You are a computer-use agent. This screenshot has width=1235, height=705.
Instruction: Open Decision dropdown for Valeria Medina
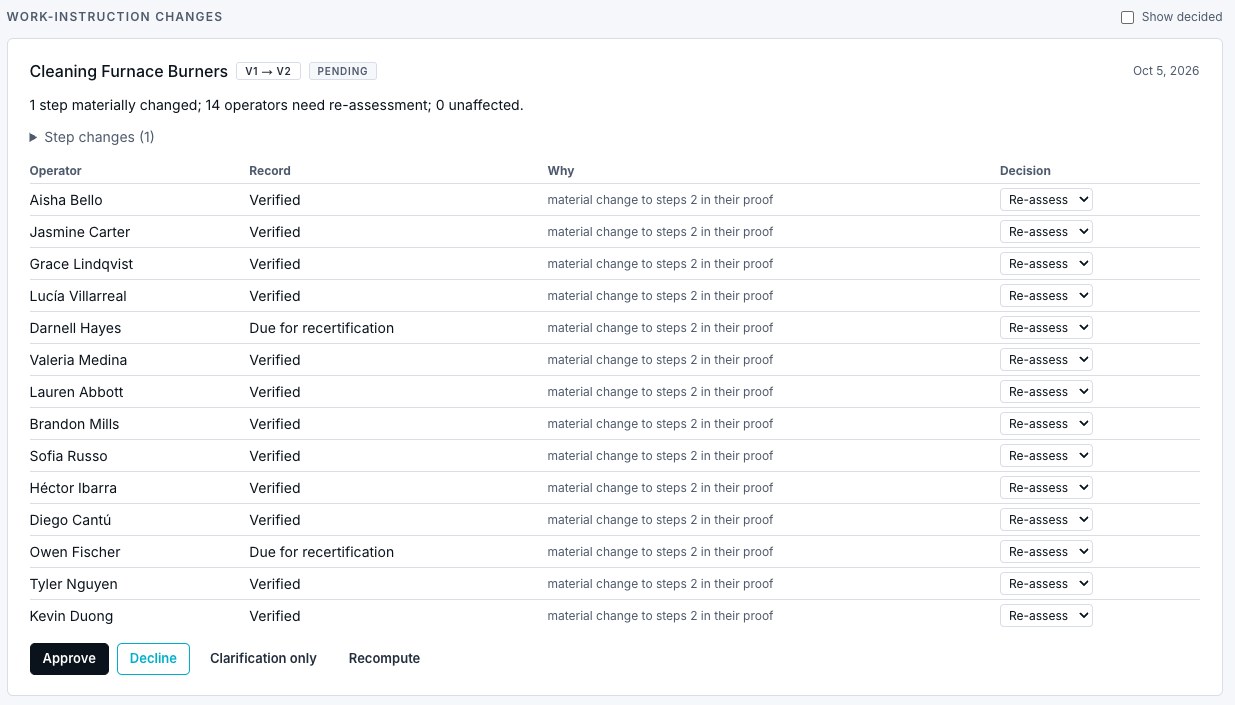pyautogui.click(x=1046, y=360)
